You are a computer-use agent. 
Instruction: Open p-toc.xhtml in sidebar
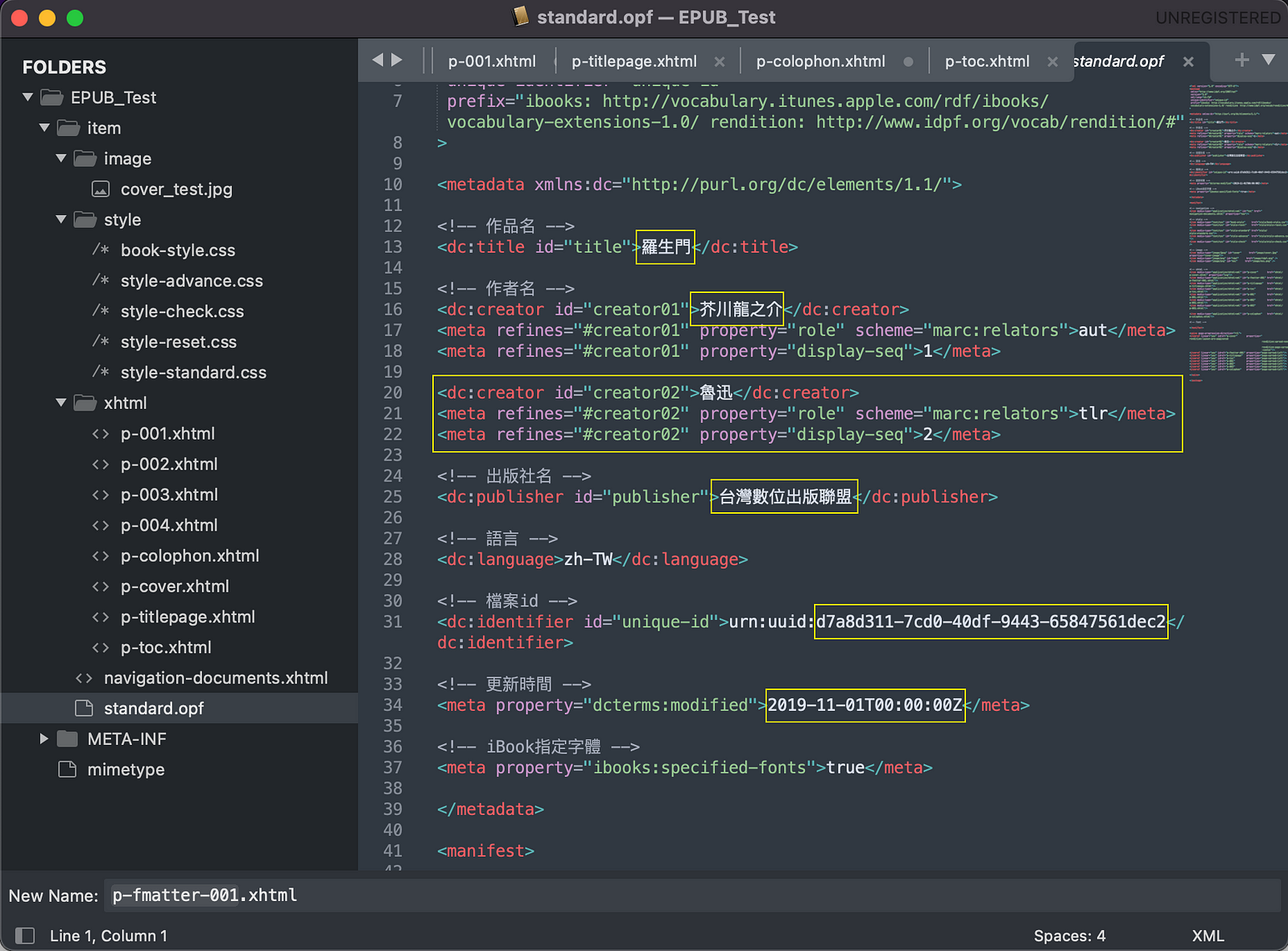(x=166, y=648)
